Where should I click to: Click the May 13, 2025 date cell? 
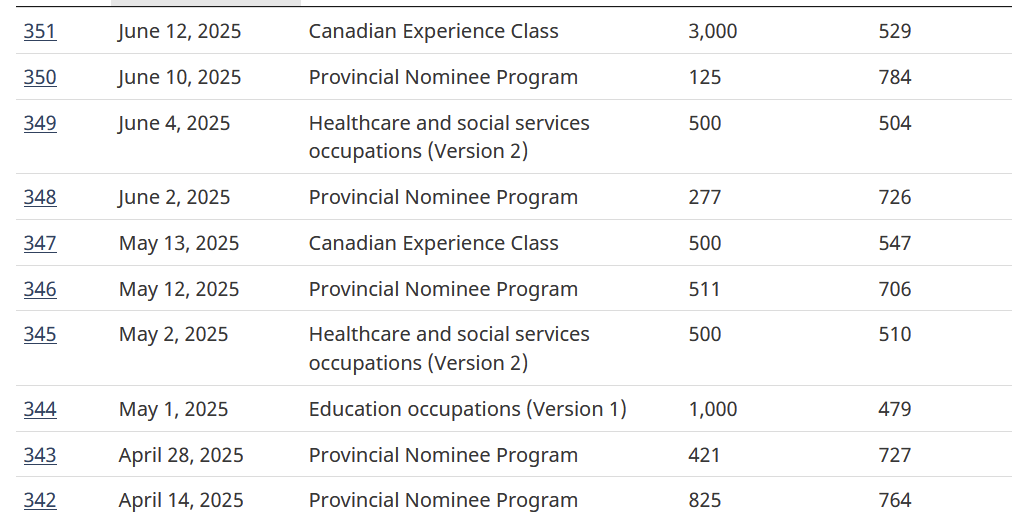pos(179,243)
